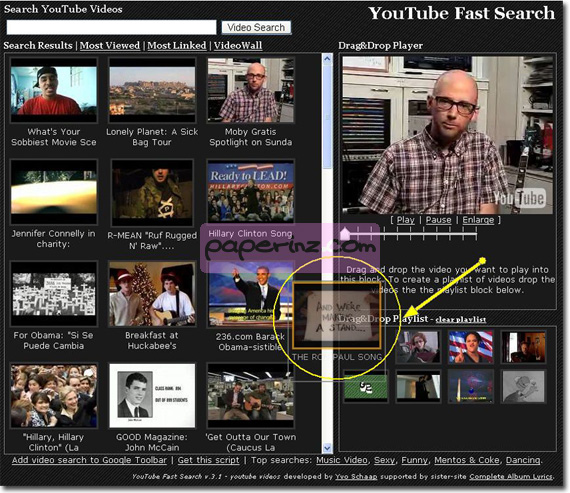Select the dark room with man playlist thumbnail
This screenshot has width=570, height=493.
[x=523, y=347]
